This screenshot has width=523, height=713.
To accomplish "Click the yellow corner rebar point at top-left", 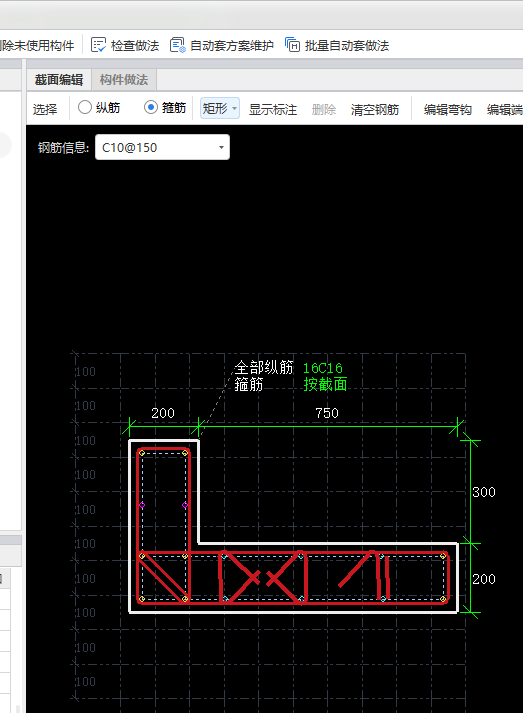I will (x=142, y=453).
